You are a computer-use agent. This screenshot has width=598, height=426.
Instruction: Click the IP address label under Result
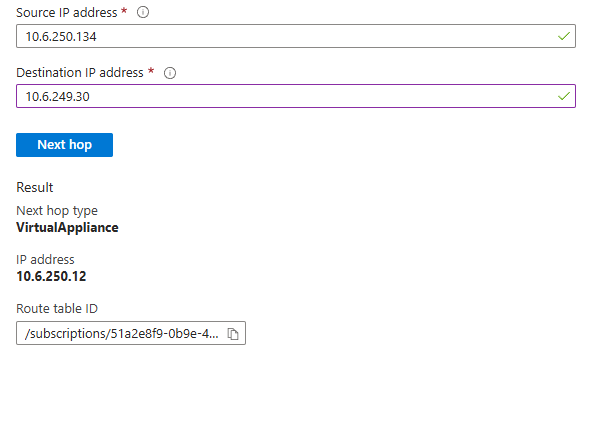pyautogui.click(x=45, y=260)
